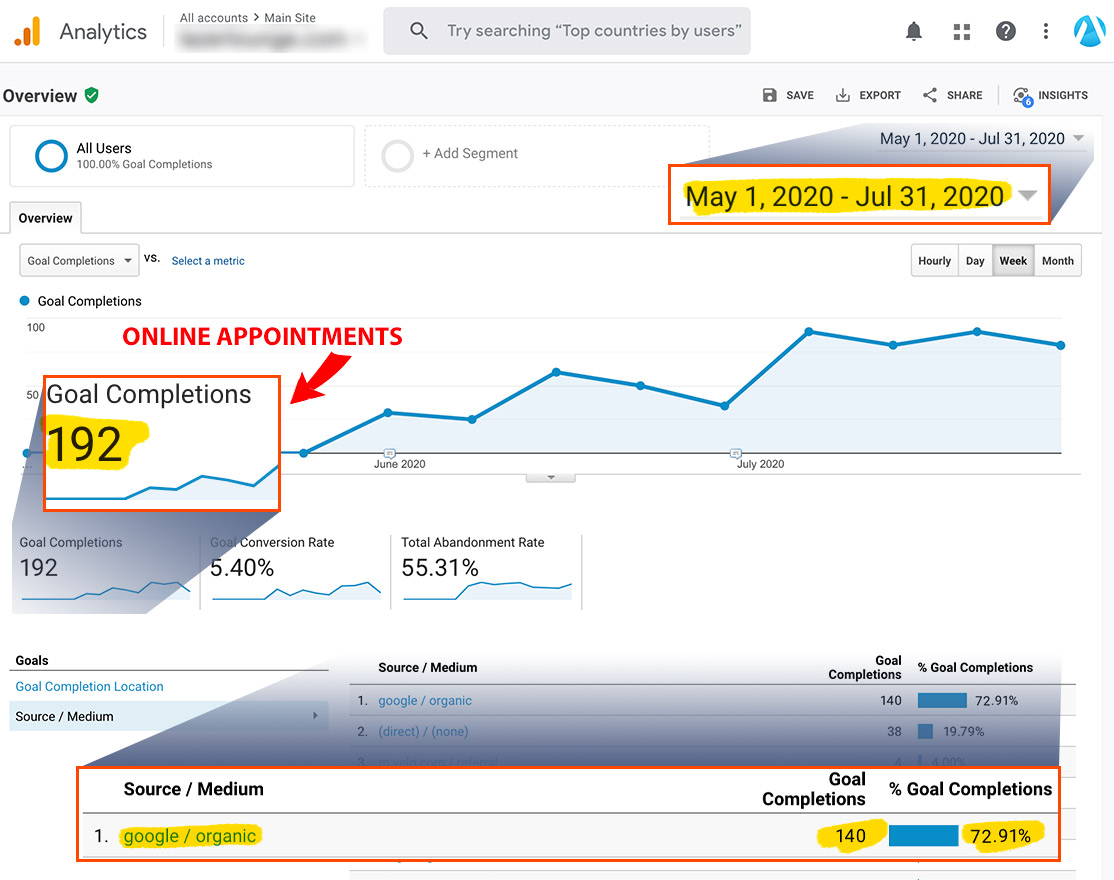
Task: Select the All Users segment circle
Action: point(51,156)
